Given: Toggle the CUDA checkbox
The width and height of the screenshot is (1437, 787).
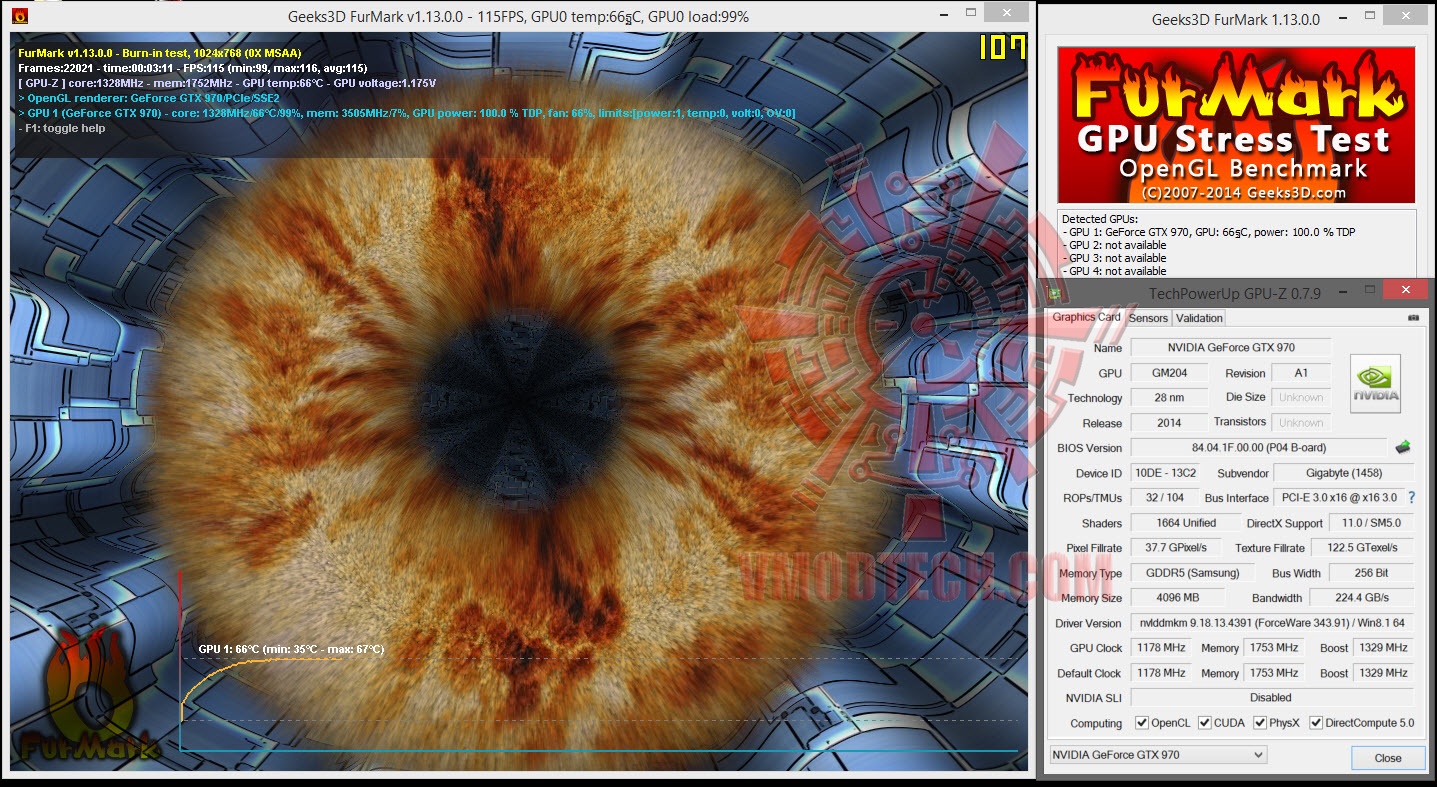Looking at the screenshot, I should 1205,723.
